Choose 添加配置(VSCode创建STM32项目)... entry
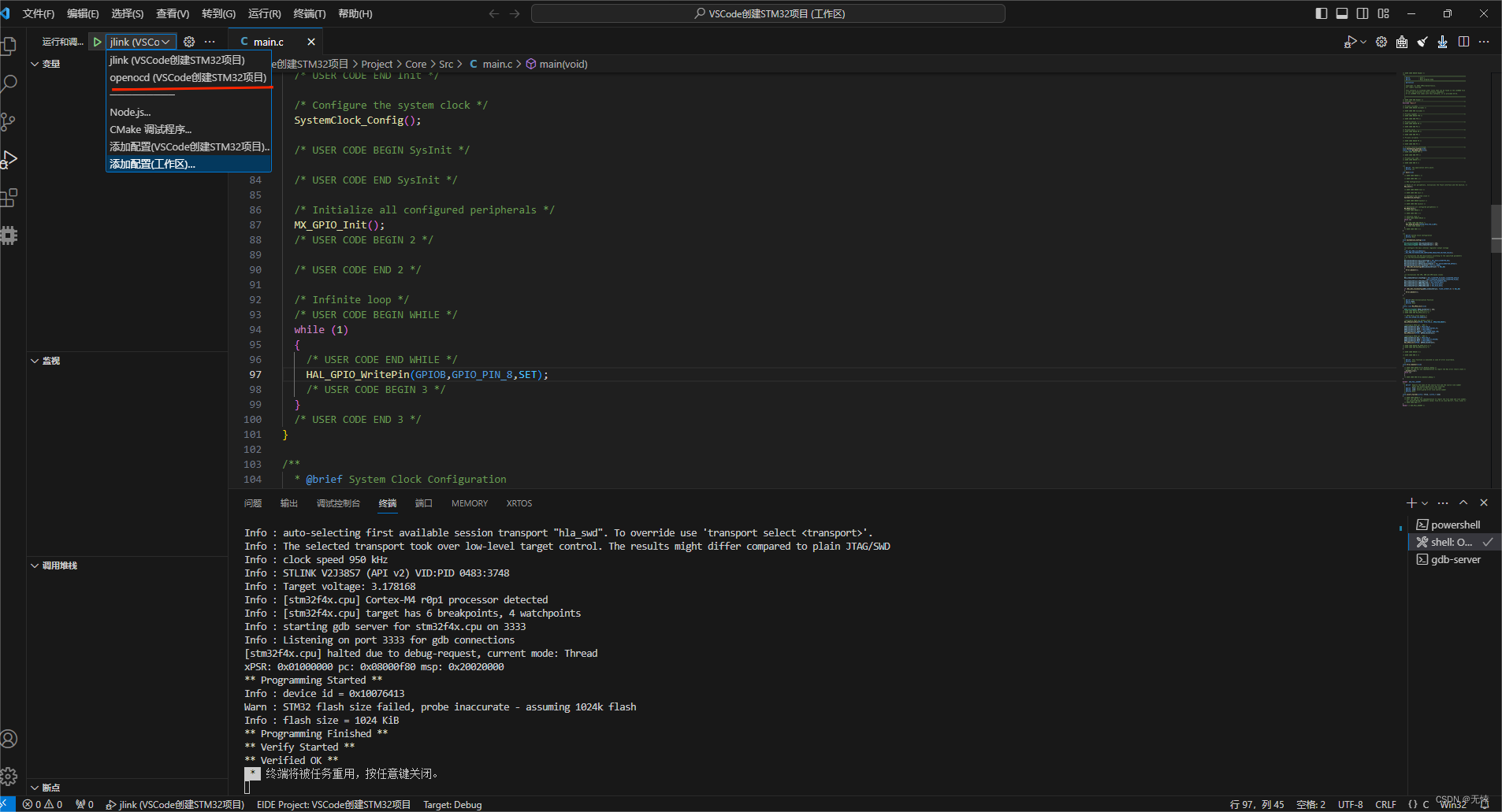The width and height of the screenshot is (1502, 812). (x=188, y=146)
